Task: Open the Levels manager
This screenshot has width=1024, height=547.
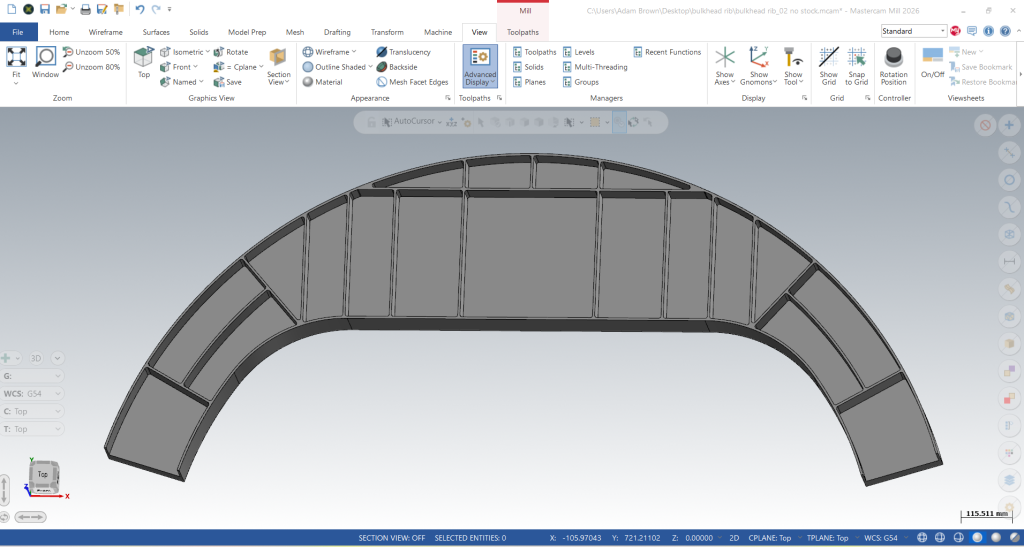Action: tap(579, 52)
